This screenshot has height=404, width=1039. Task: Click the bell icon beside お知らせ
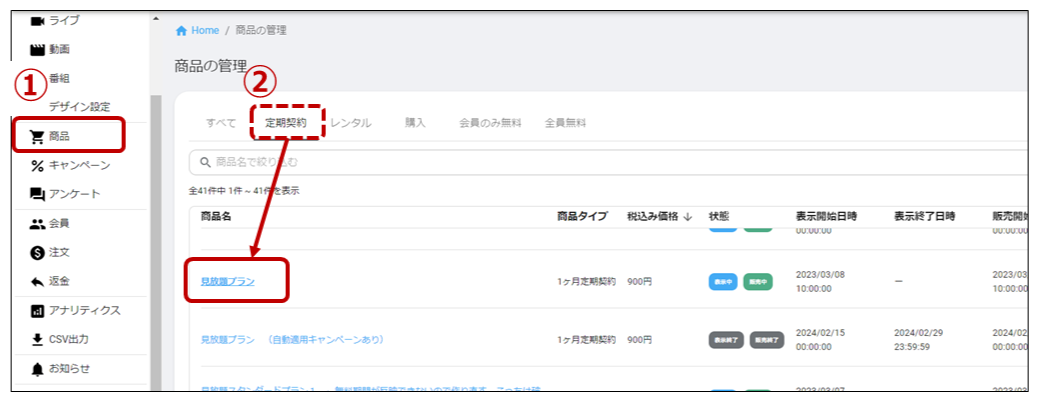37,368
